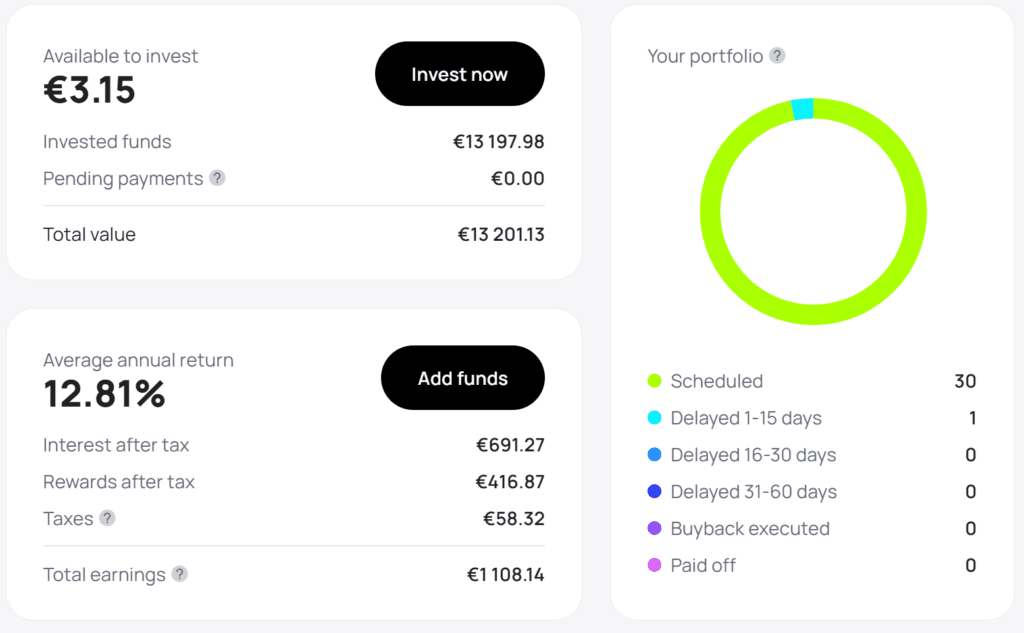This screenshot has height=633, width=1024.
Task: Open the Your portfolio help icon
Action: tap(777, 56)
